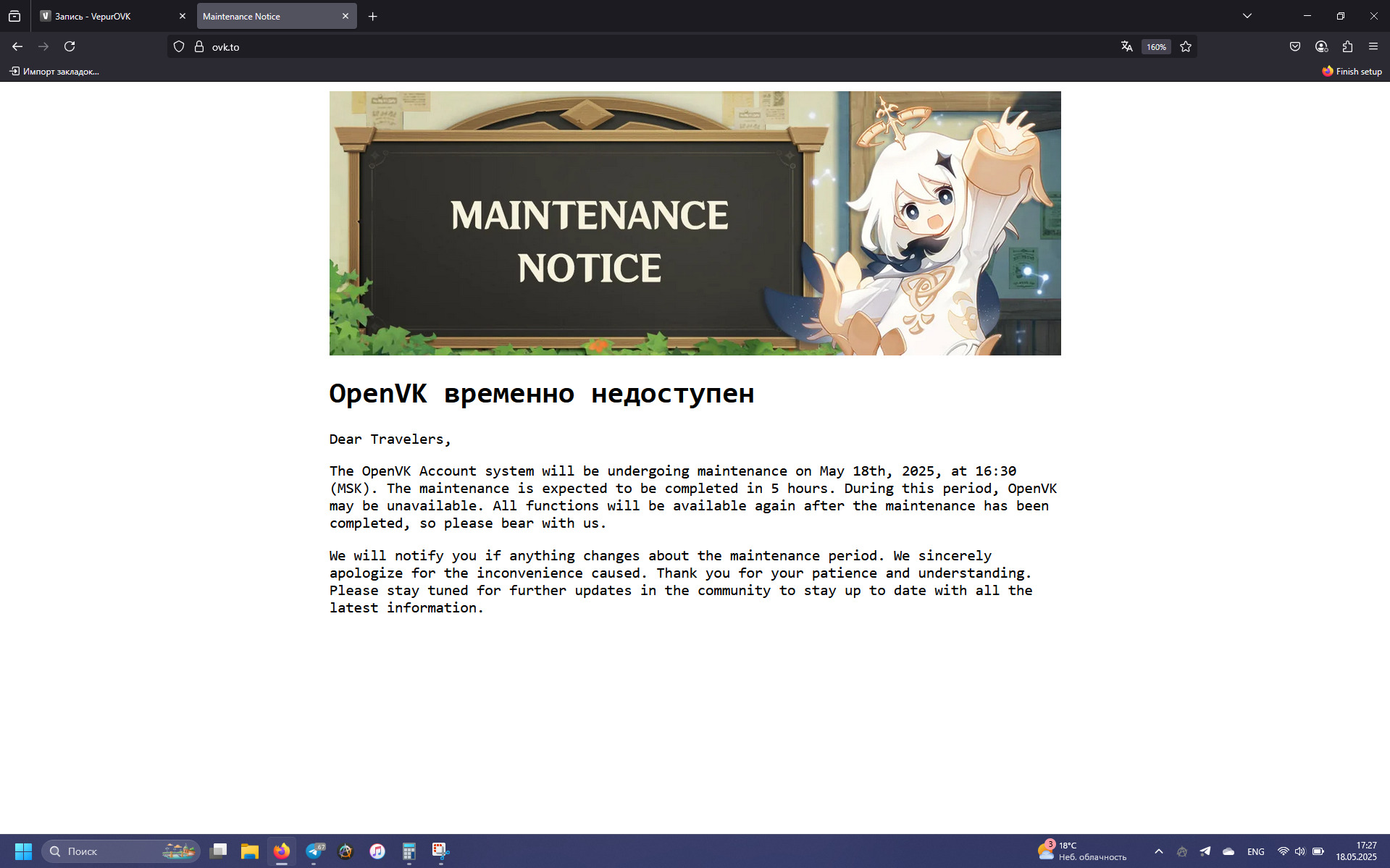Reload the current page
This screenshot has height=868, width=1390.
(x=70, y=46)
